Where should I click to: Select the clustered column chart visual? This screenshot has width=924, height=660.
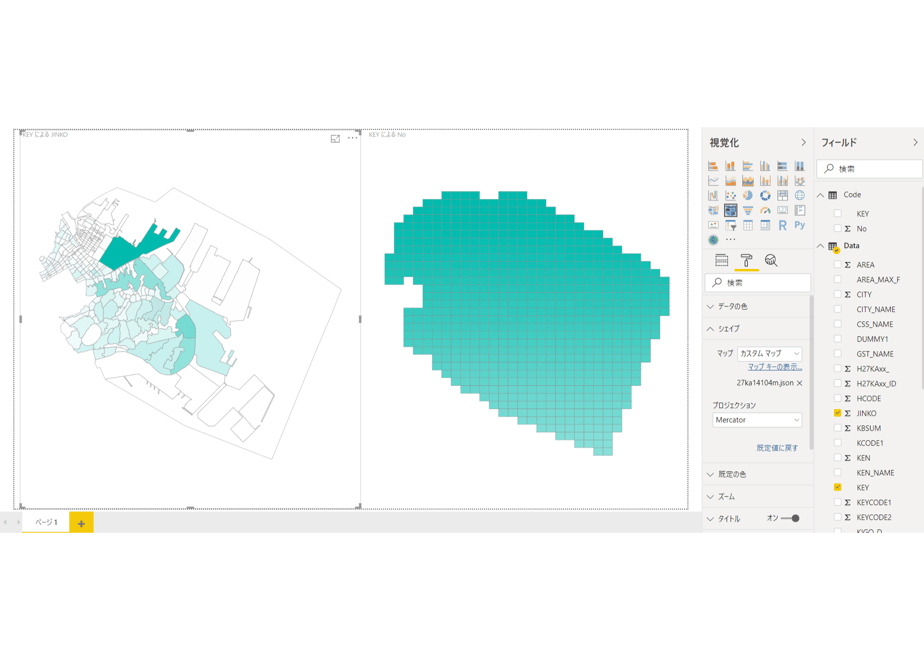tap(765, 166)
